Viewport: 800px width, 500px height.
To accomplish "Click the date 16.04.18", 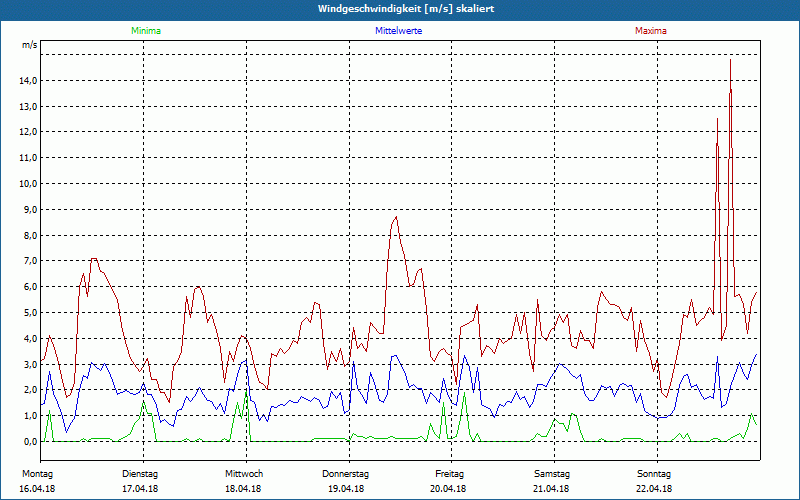I will click(x=37, y=489).
